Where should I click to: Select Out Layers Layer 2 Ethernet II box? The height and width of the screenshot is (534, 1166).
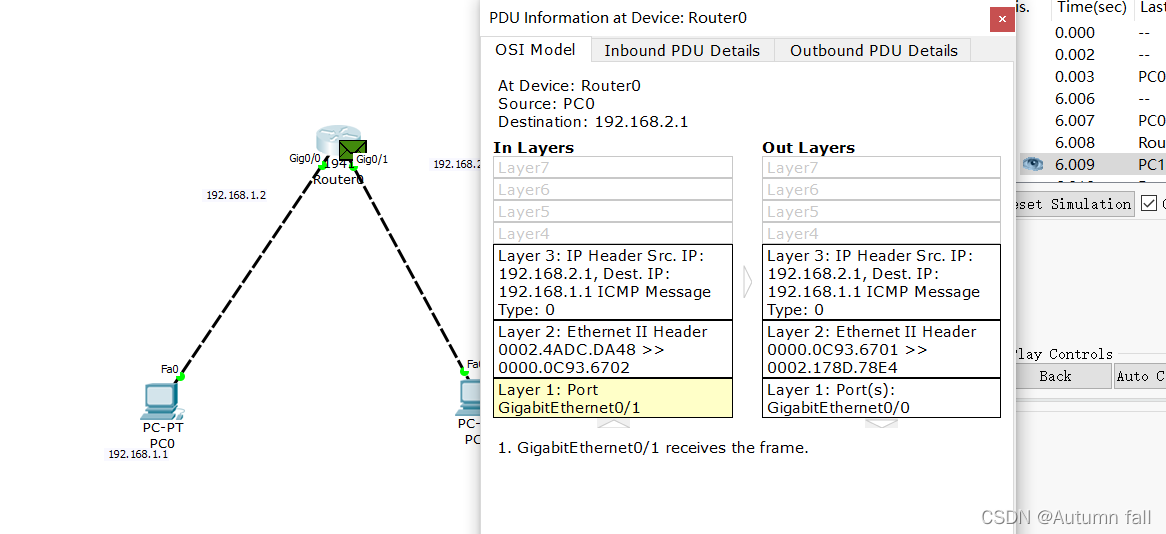coord(881,349)
